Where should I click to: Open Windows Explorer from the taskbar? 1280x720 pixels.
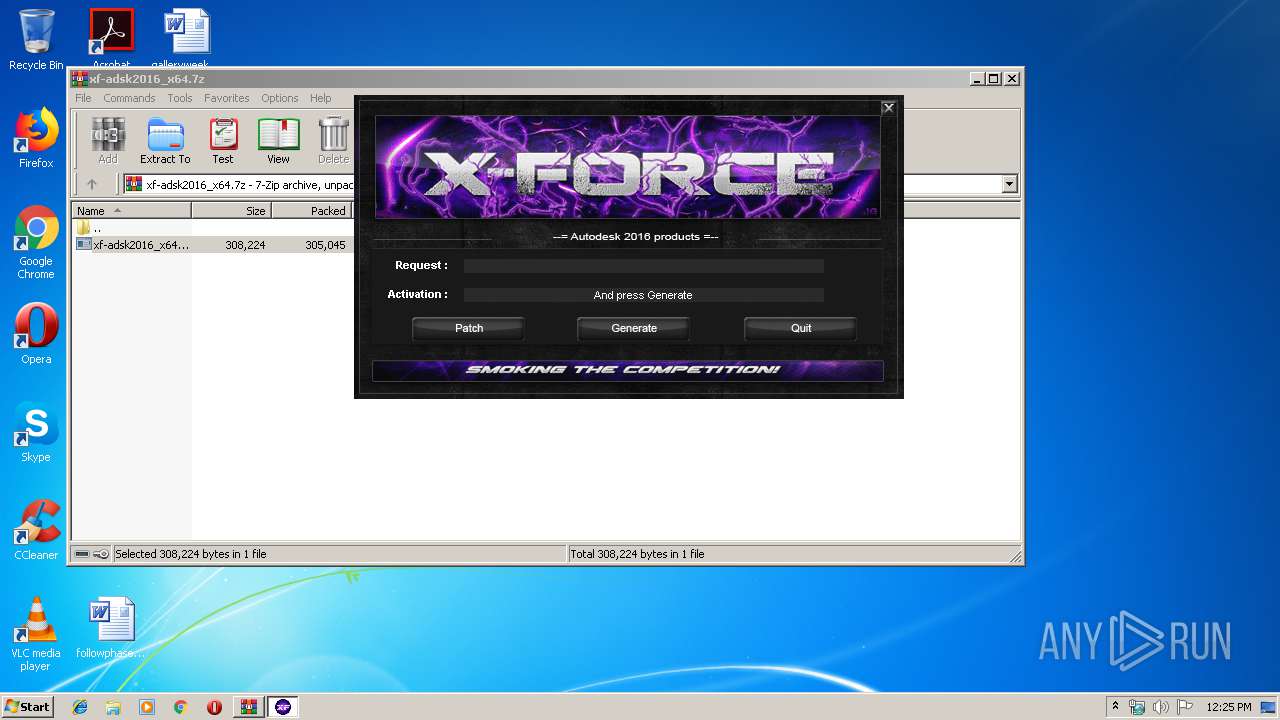pyautogui.click(x=113, y=707)
